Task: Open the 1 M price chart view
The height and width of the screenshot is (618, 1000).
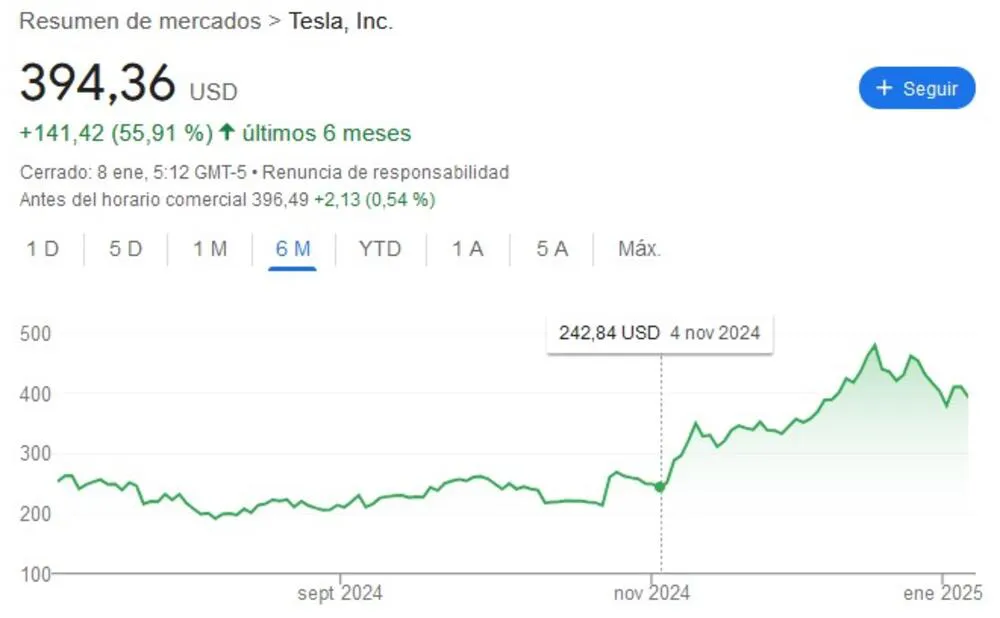Action: (208, 248)
